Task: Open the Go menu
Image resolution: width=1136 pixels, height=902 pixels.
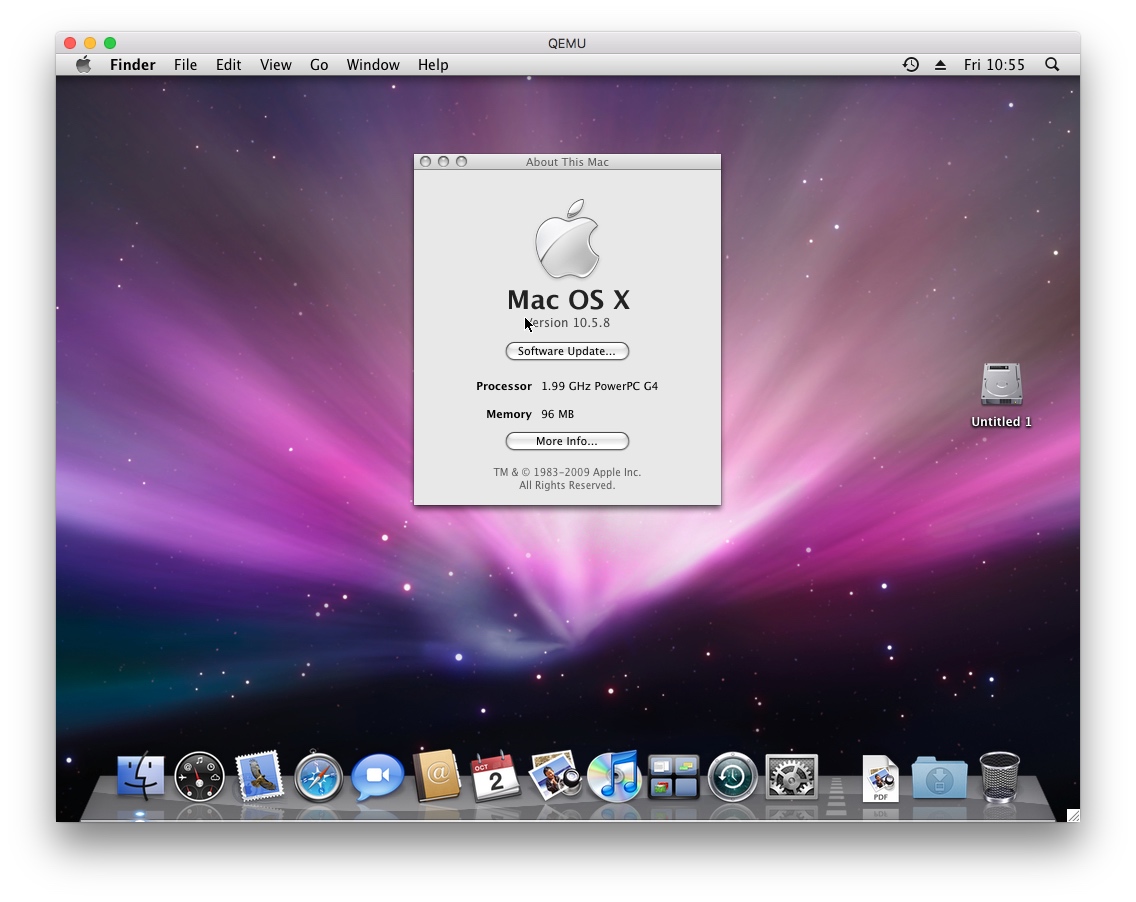Action: (x=319, y=65)
